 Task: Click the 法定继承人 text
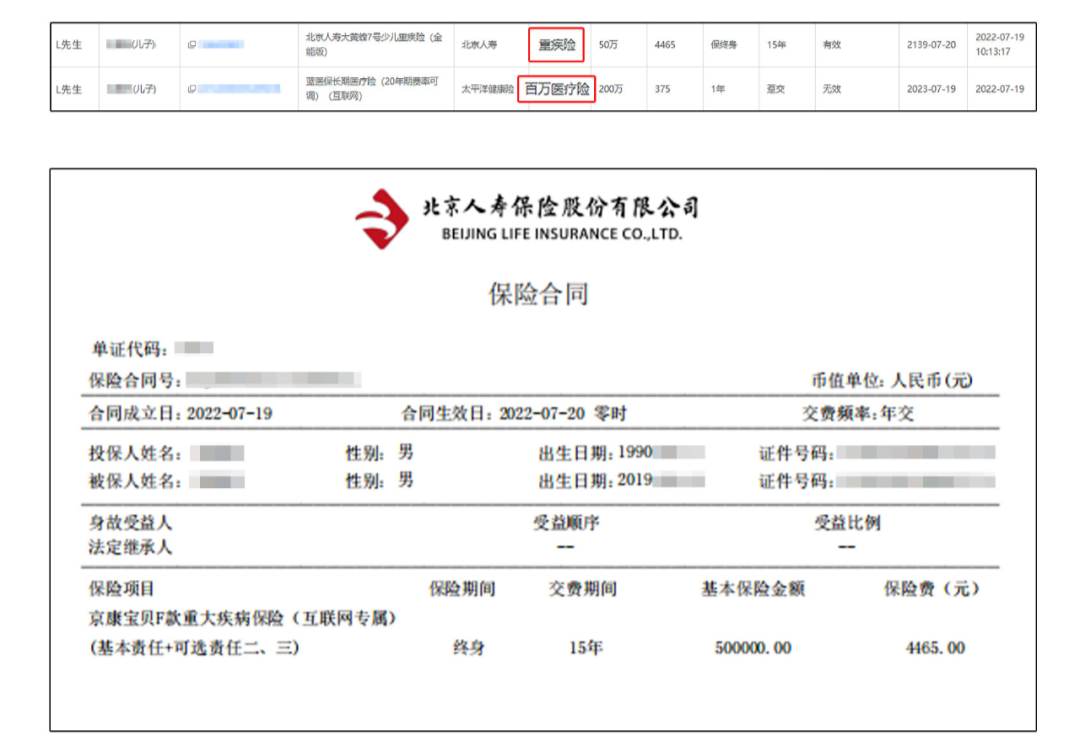tap(130, 548)
